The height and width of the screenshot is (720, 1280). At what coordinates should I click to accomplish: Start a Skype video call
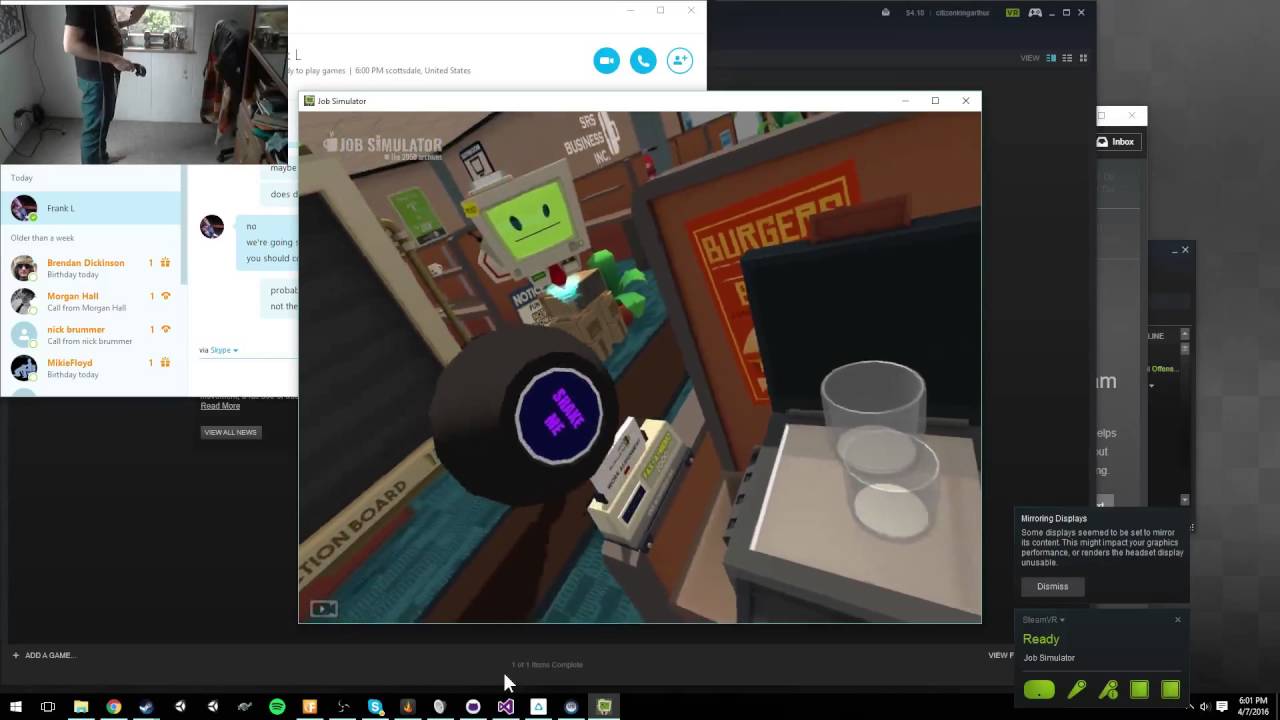606,60
